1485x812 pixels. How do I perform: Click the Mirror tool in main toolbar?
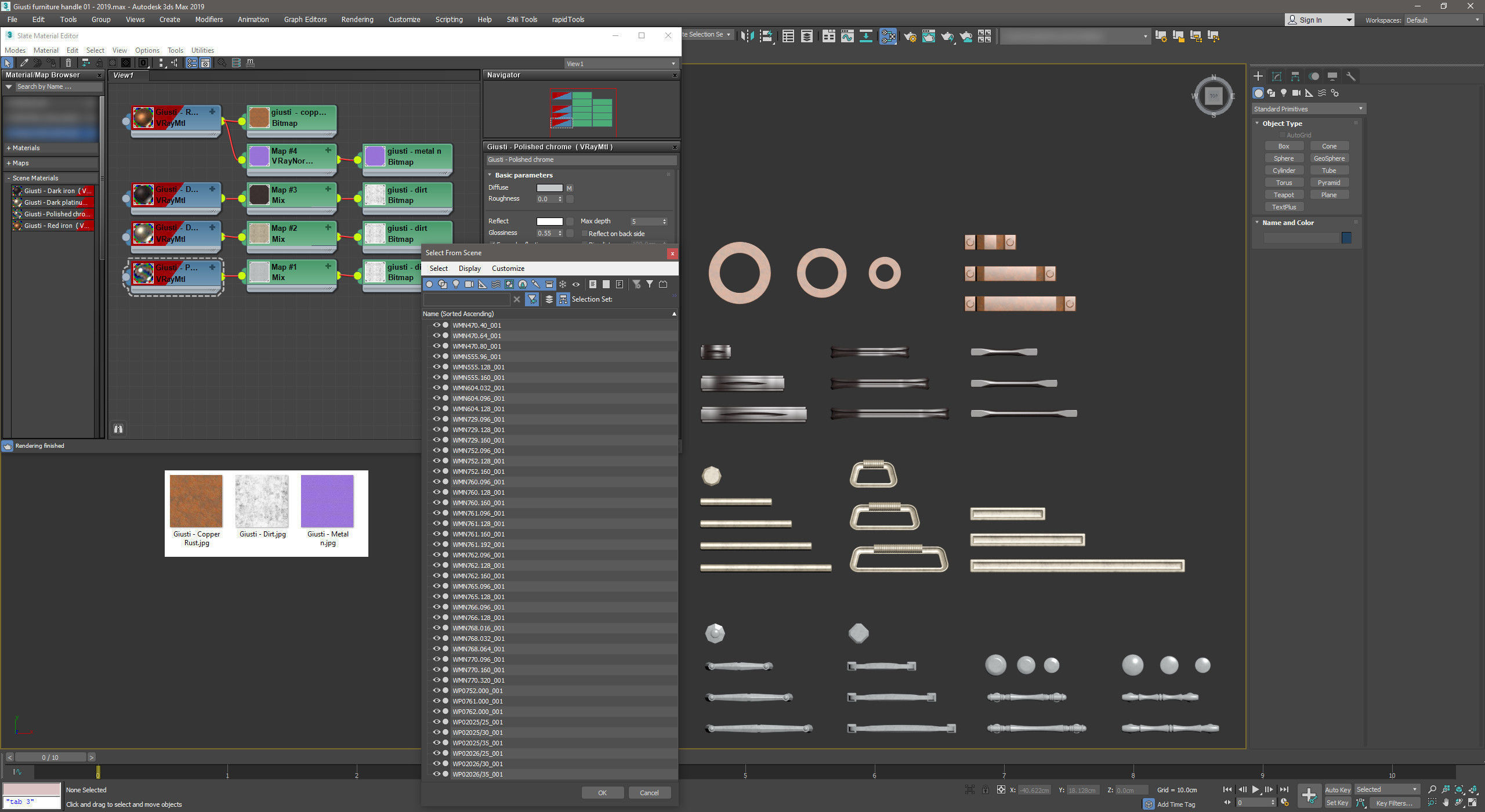(747, 37)
